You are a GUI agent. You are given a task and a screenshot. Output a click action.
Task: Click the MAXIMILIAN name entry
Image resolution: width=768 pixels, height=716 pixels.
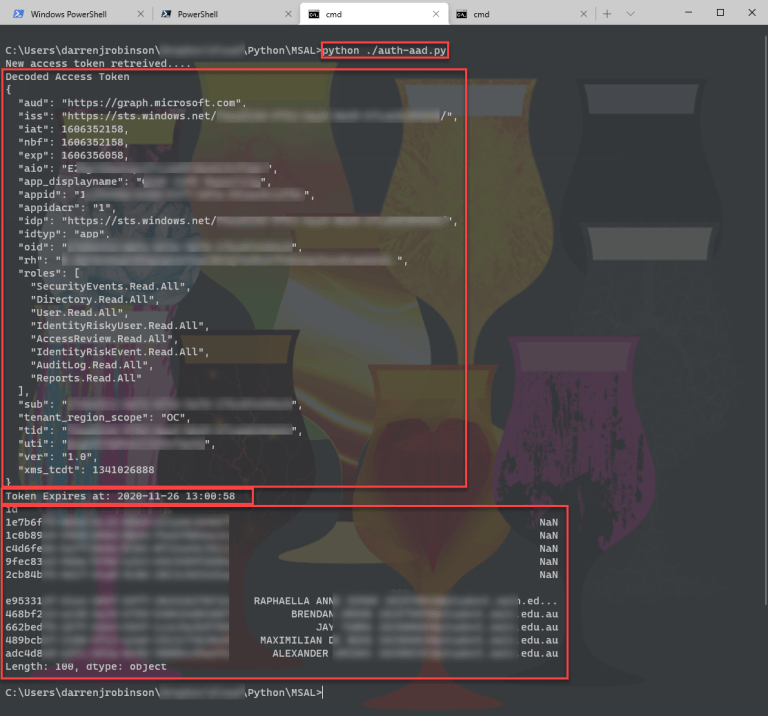pyautogui.click(x=297, y=641)
